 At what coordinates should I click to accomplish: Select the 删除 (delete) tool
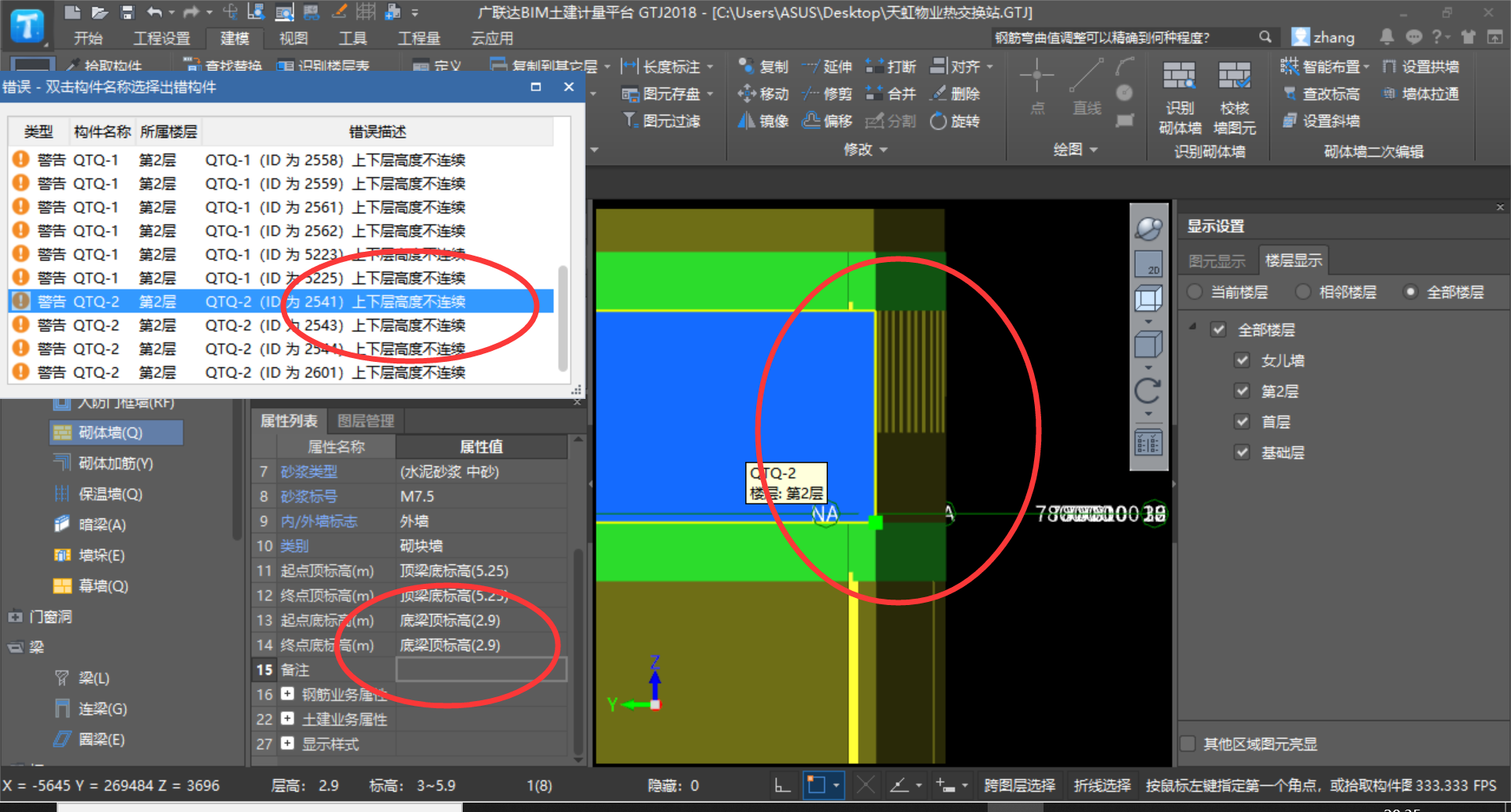955,94
